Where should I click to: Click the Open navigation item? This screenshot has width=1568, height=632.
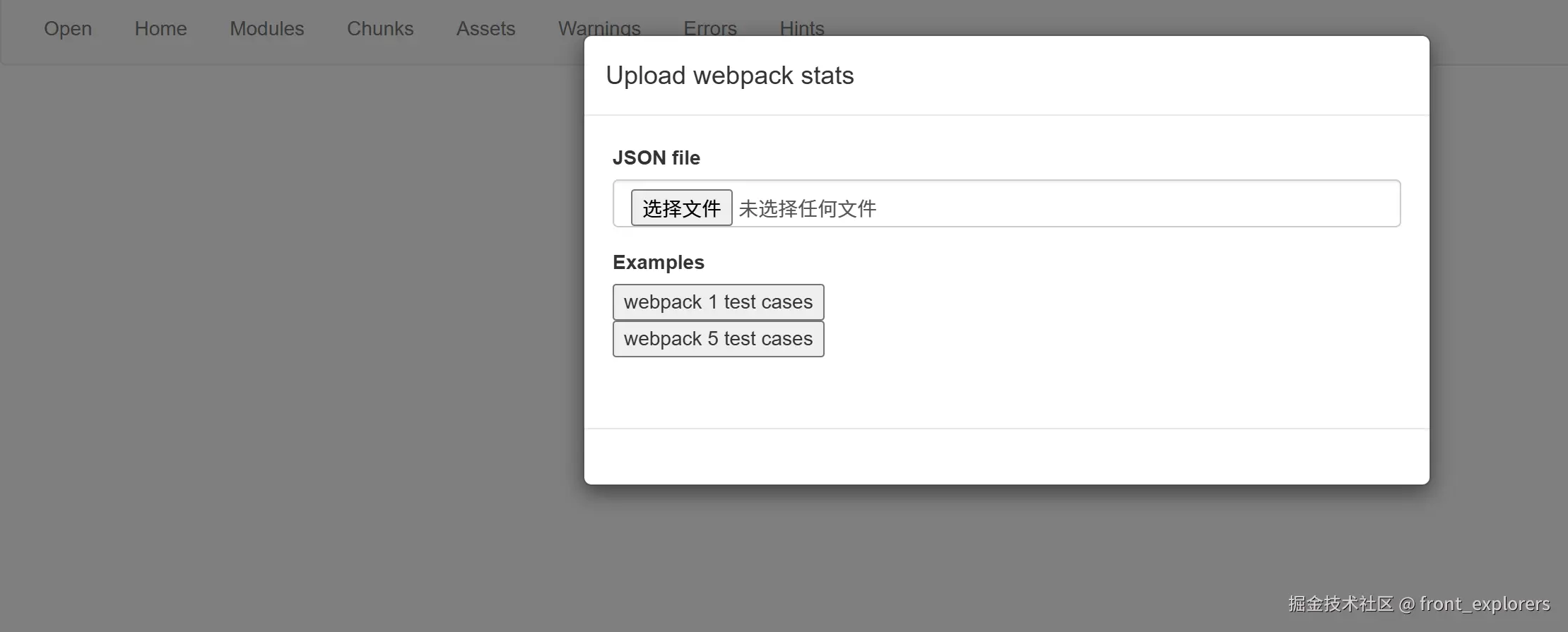[68, 28]
